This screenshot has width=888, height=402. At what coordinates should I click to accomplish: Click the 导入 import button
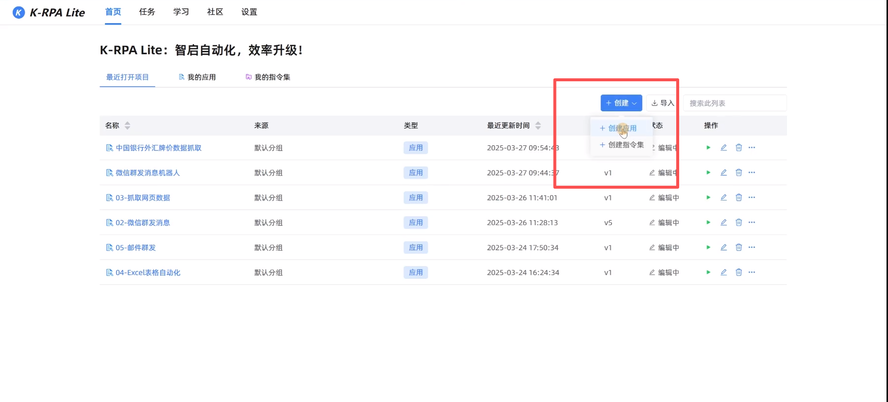click(663, 103)
